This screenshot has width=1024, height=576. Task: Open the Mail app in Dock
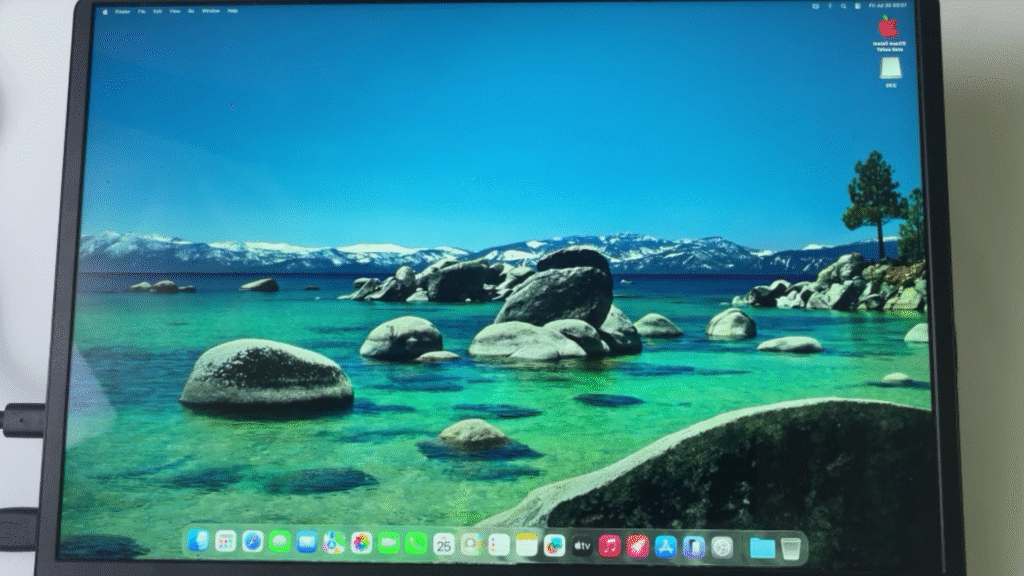307,542
